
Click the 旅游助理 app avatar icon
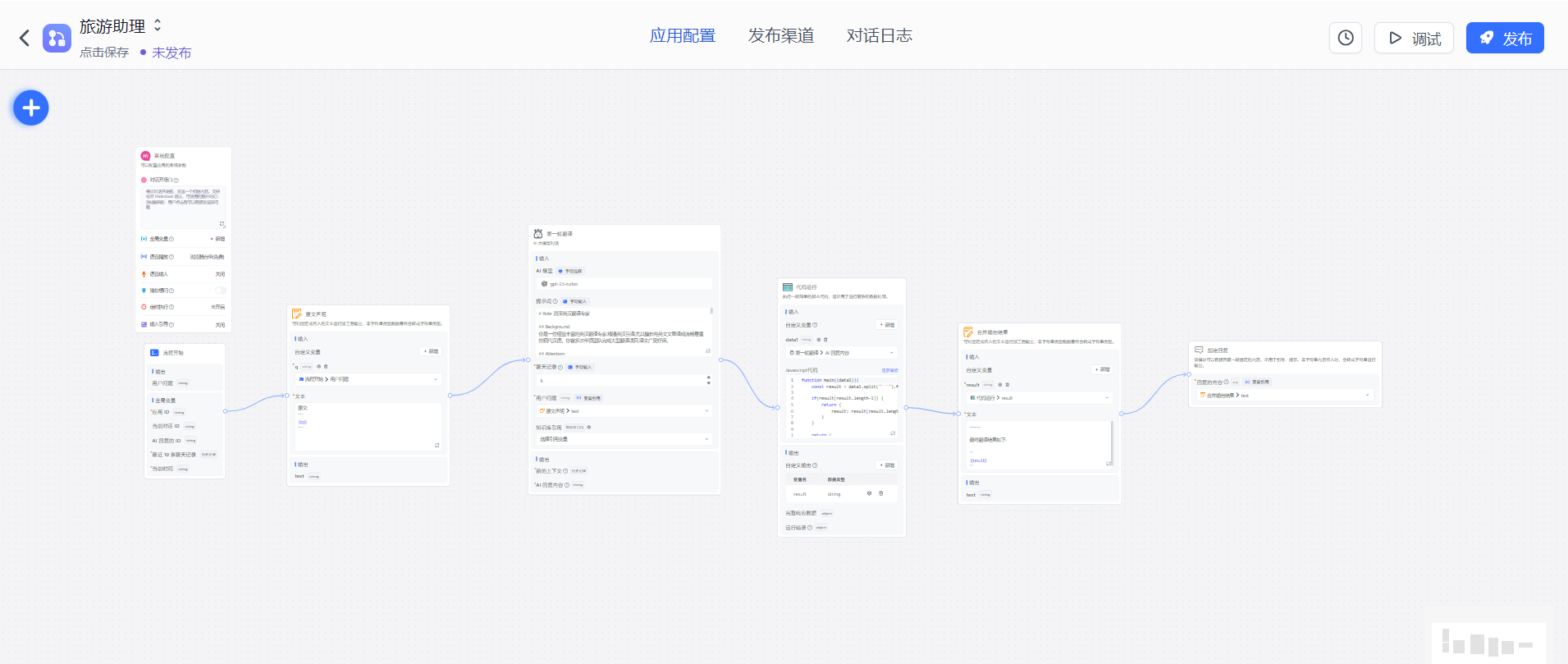pyautogui.click(x=57, y=38)
